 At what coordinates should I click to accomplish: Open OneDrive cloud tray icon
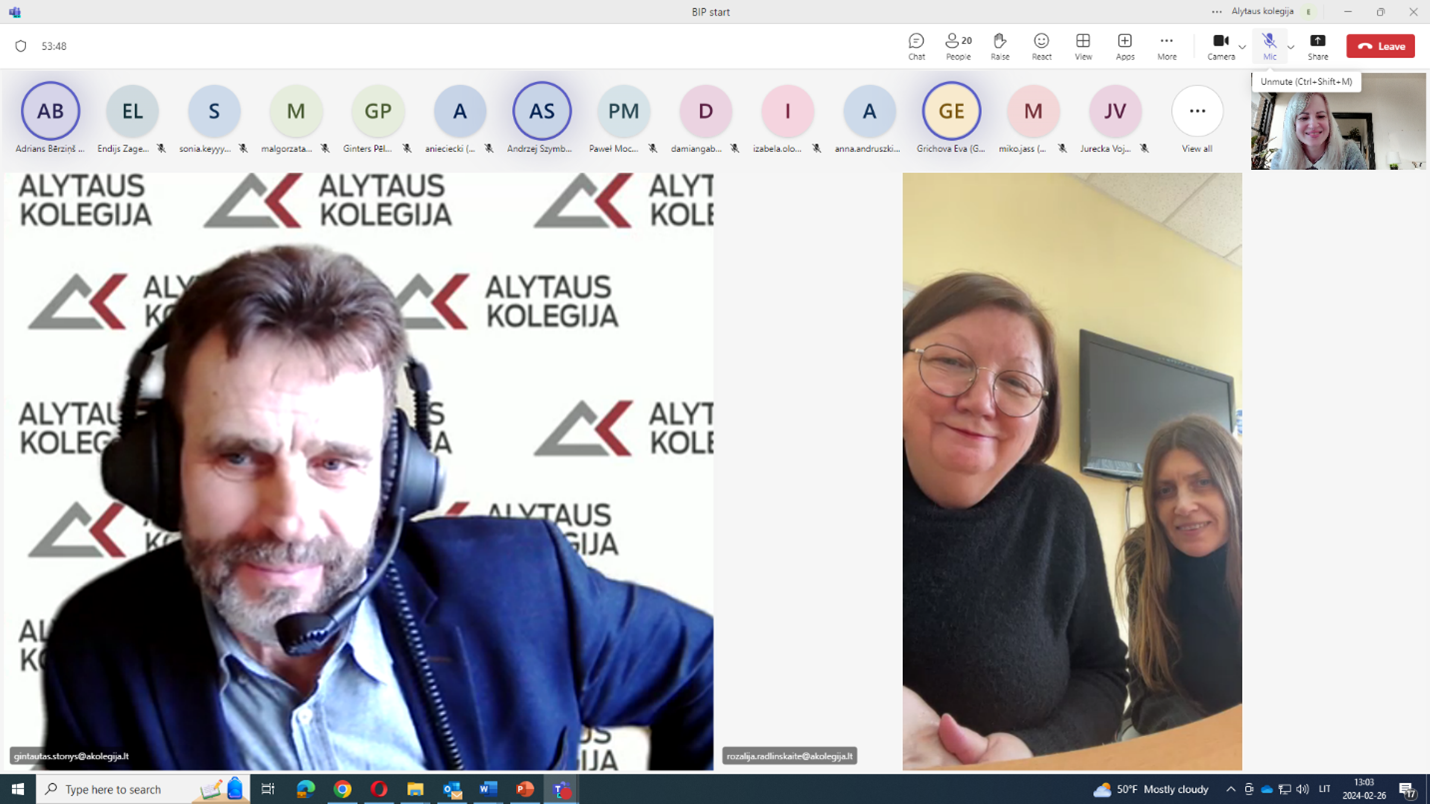tap(1266, 789)
